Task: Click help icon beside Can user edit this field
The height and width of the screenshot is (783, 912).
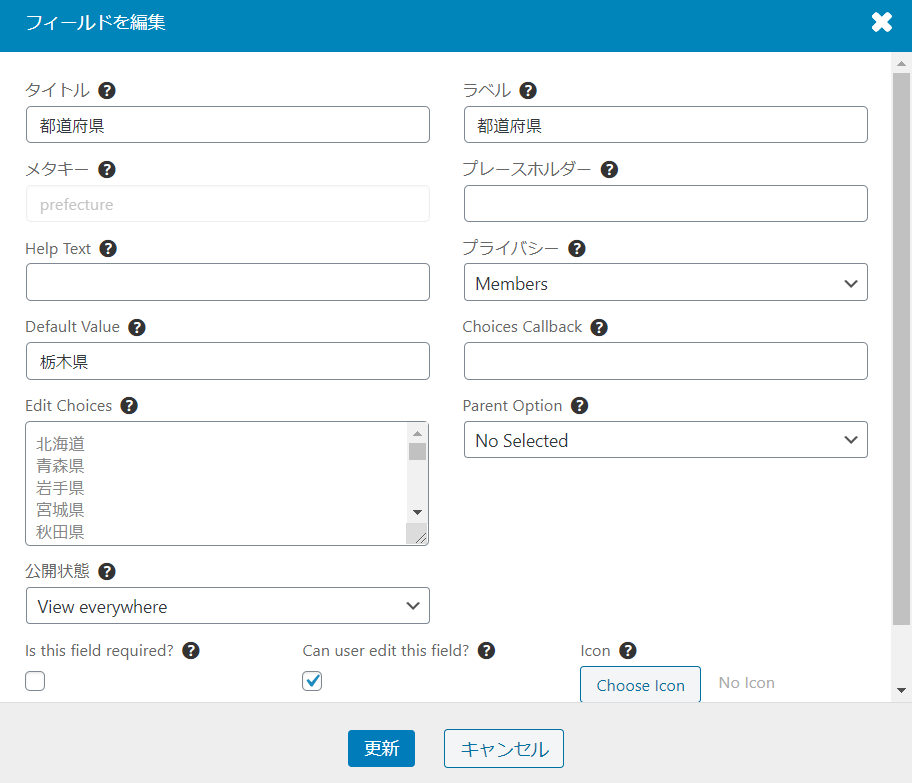Action: (x=486, y=650)
